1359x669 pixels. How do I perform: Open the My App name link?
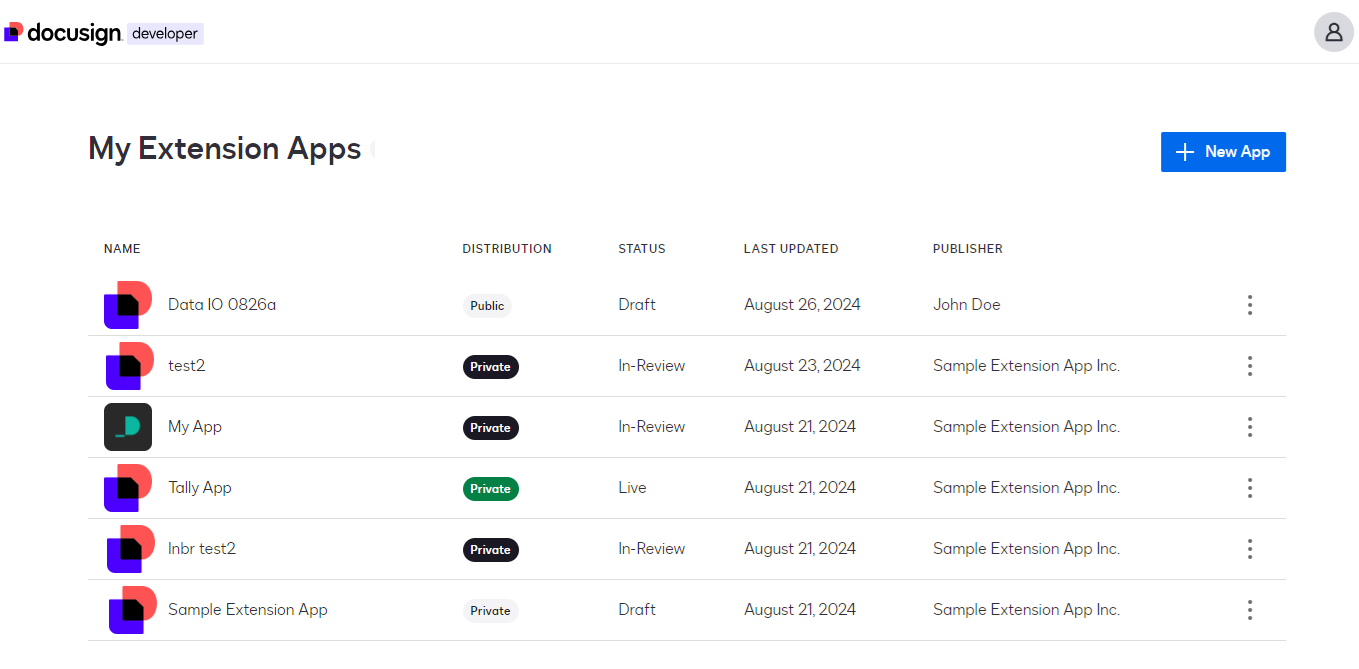[x=195, y=427]
